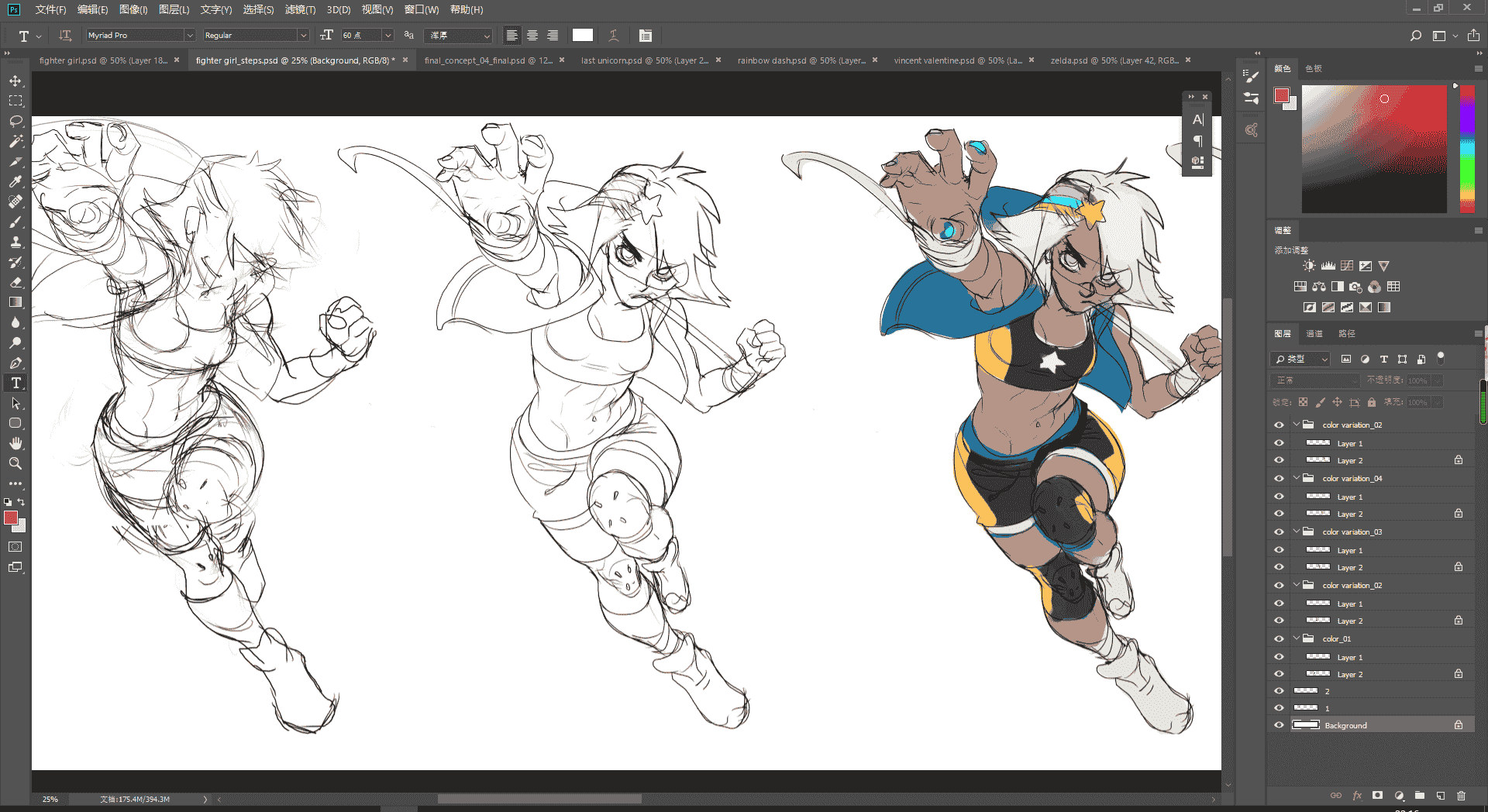Toggle visibility of the color variation_03 group
The image size is (1488, 812).
[1279, 532]
